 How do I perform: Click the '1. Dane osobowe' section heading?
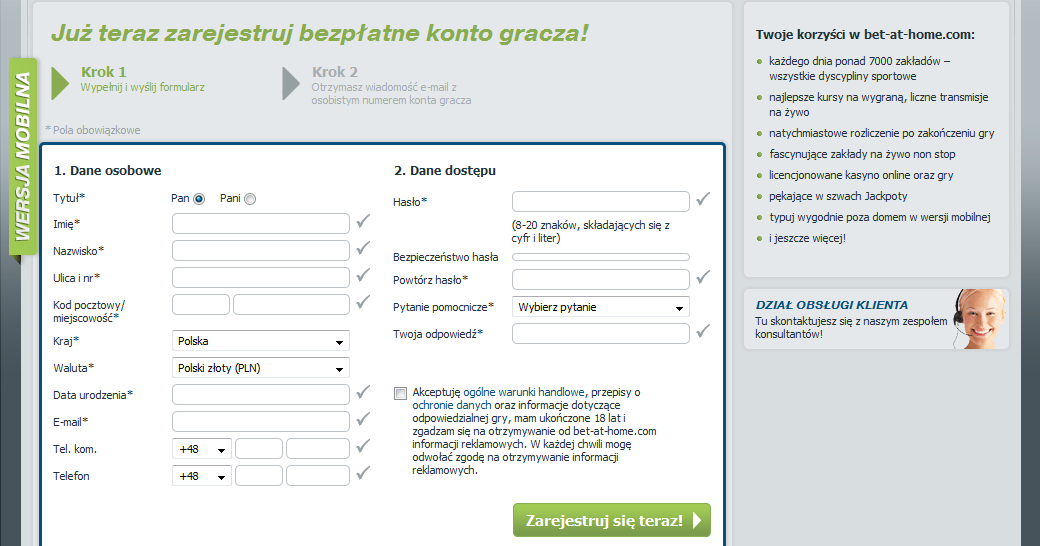click(x=107, y=171)
